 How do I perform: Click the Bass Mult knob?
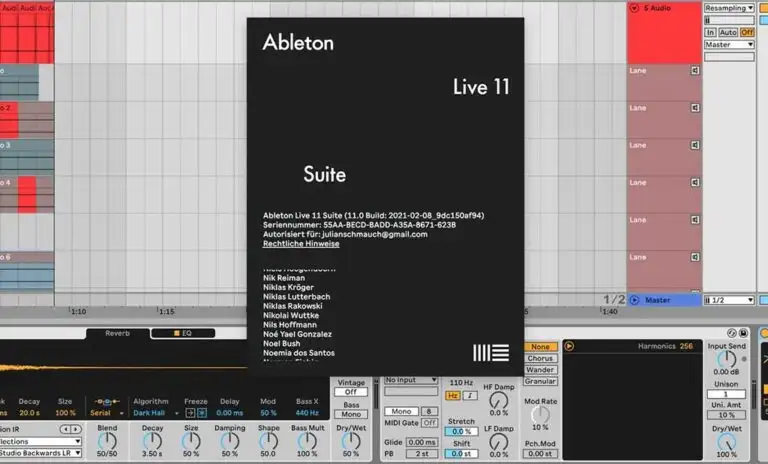pos(307,441)
